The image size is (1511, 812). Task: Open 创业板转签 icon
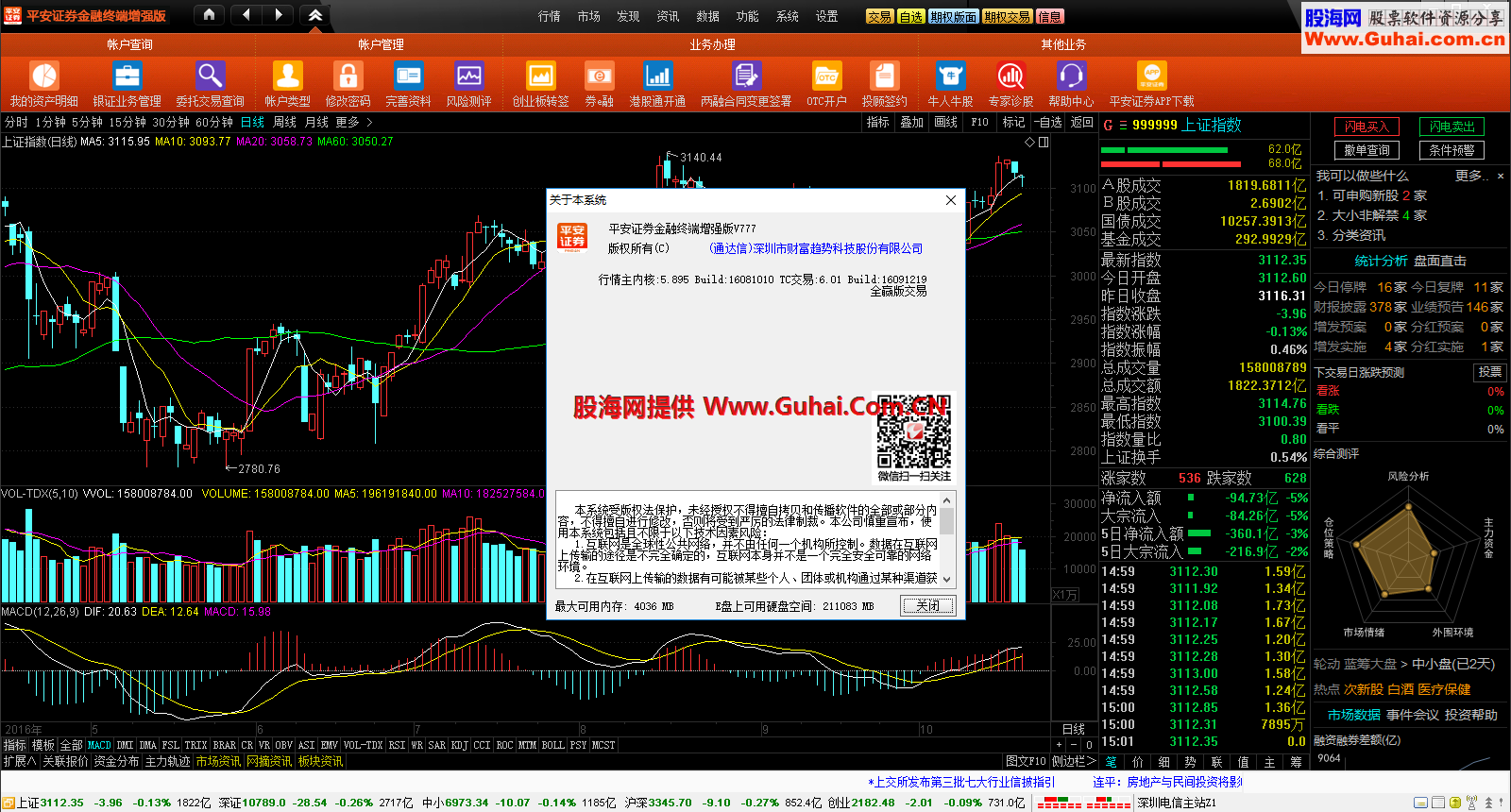click(540, 76)
